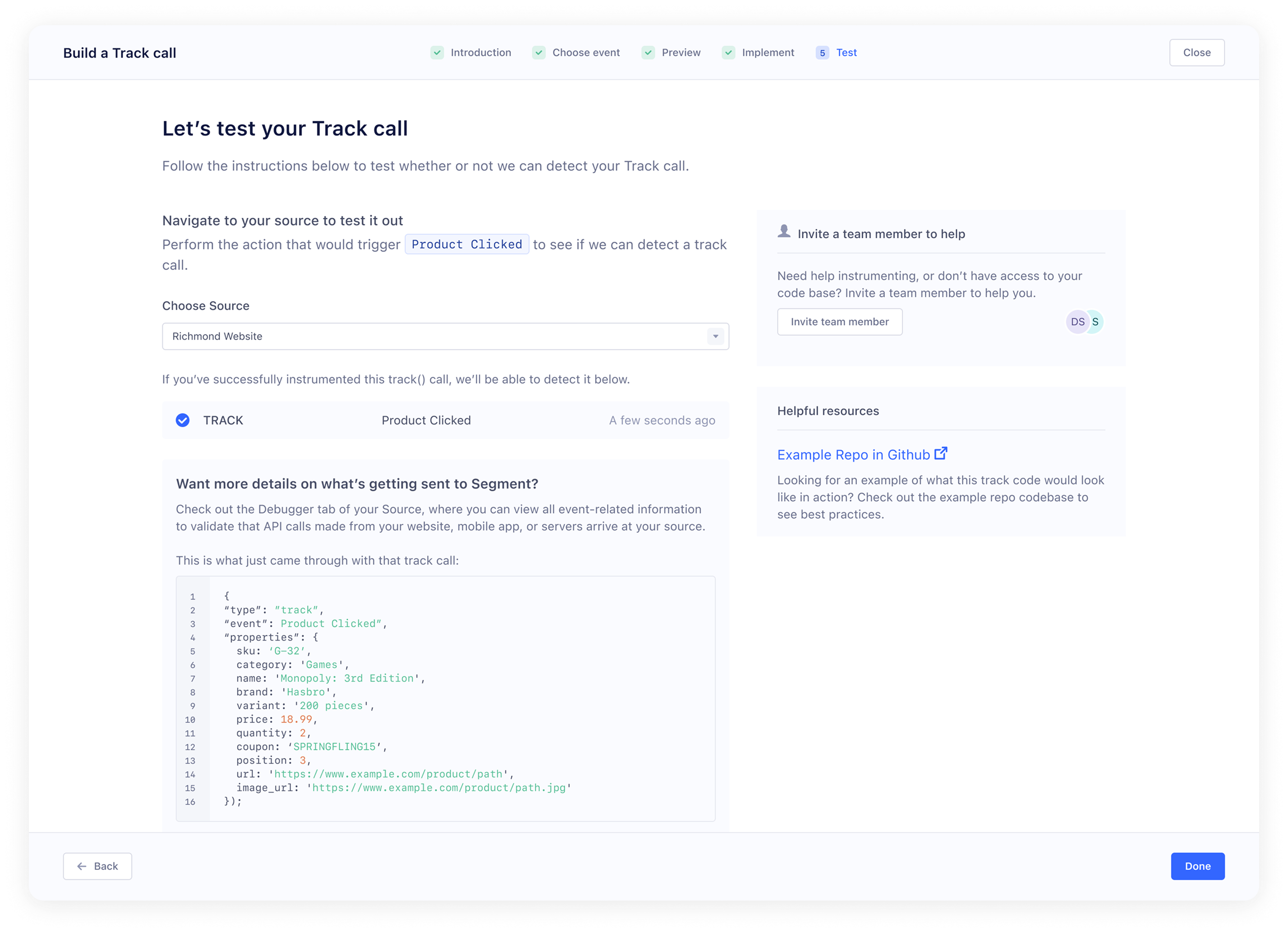Click the Choose event checkmark icon
The height and width of the screenshot is (933, 1288).
point(538,53)
